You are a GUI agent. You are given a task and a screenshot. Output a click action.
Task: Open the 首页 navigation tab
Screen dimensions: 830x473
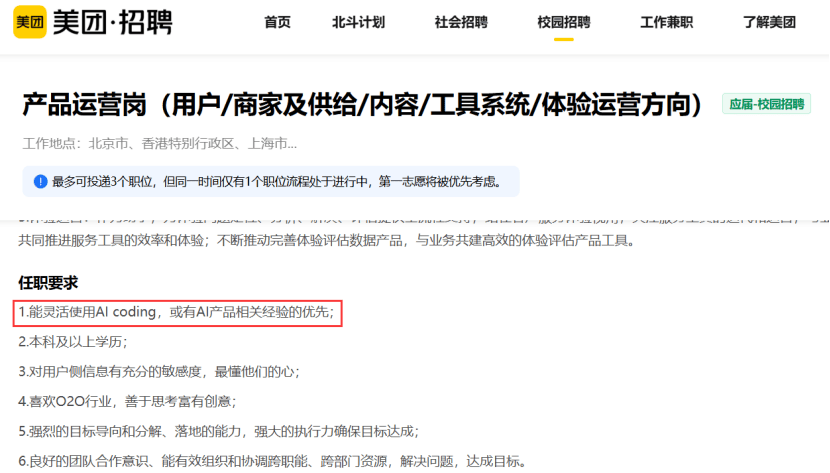(277, 22)
